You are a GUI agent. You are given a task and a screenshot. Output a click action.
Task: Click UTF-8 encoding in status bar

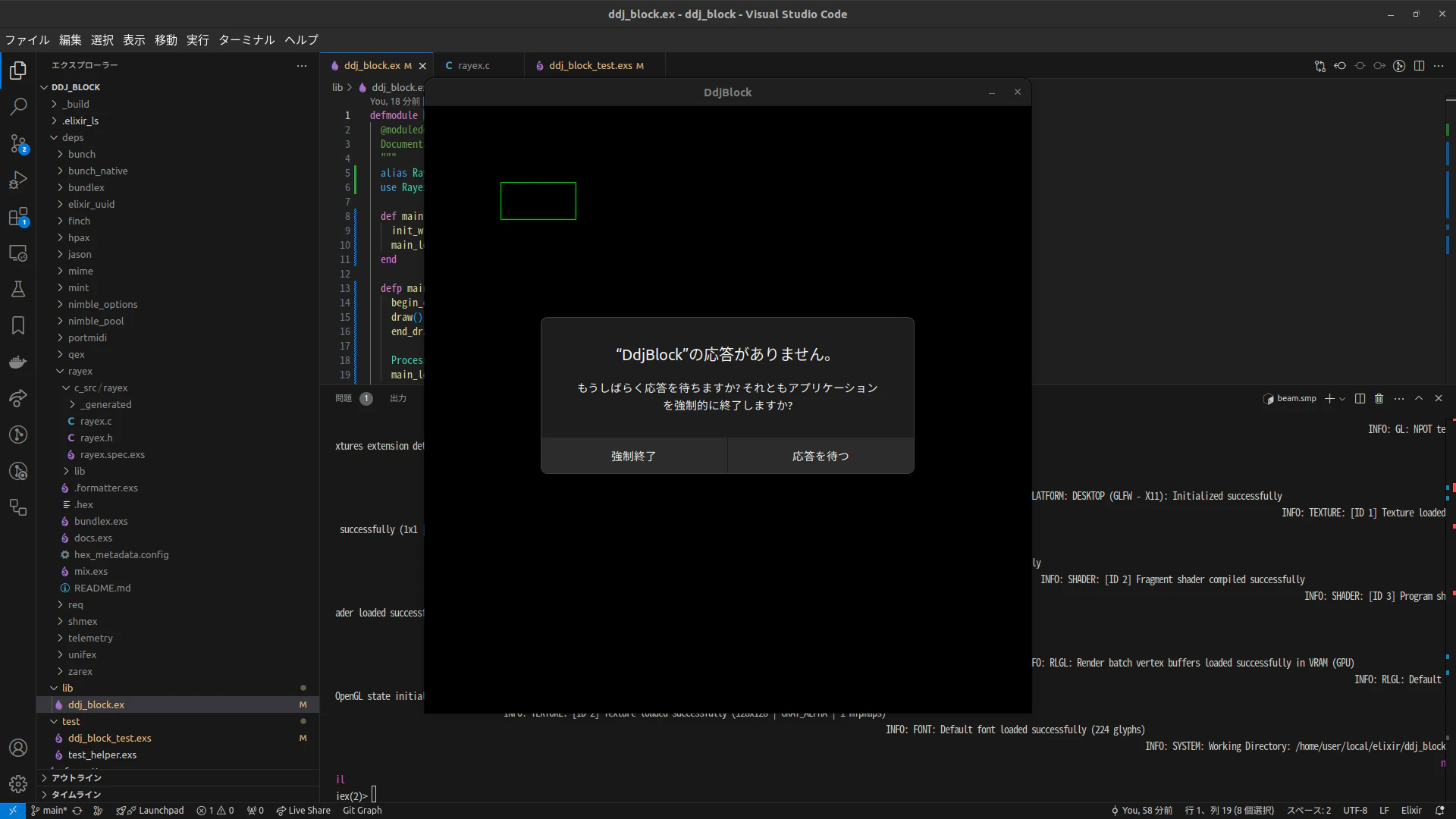click(x=1355, y=811)
